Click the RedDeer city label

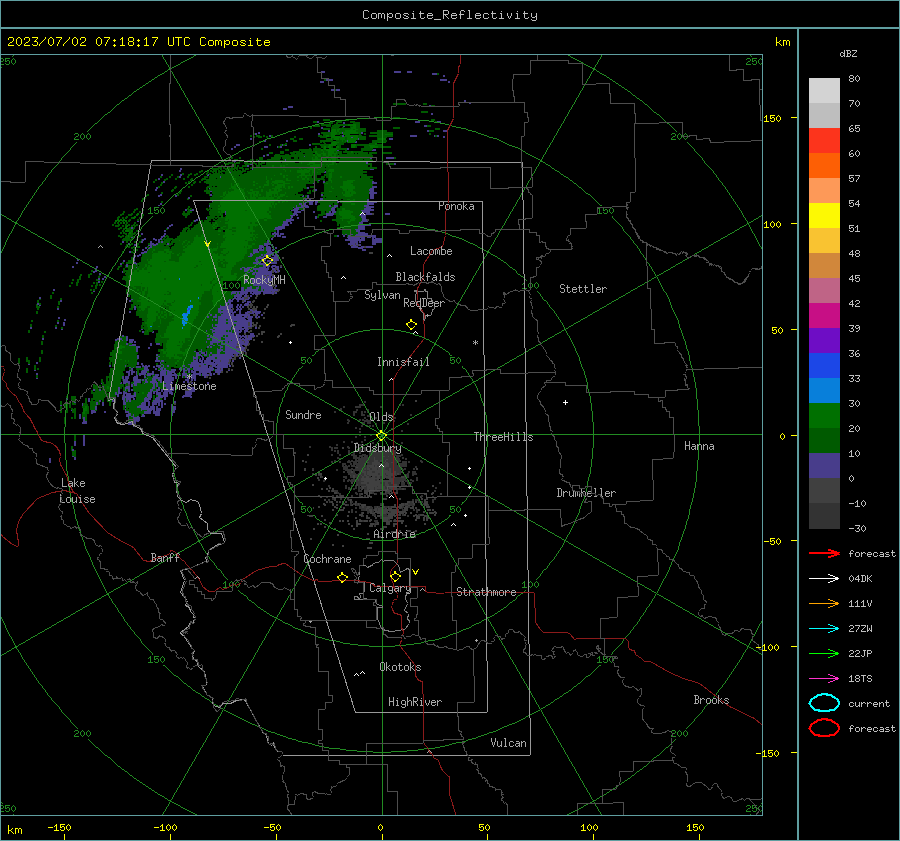(x=424, y=303)
